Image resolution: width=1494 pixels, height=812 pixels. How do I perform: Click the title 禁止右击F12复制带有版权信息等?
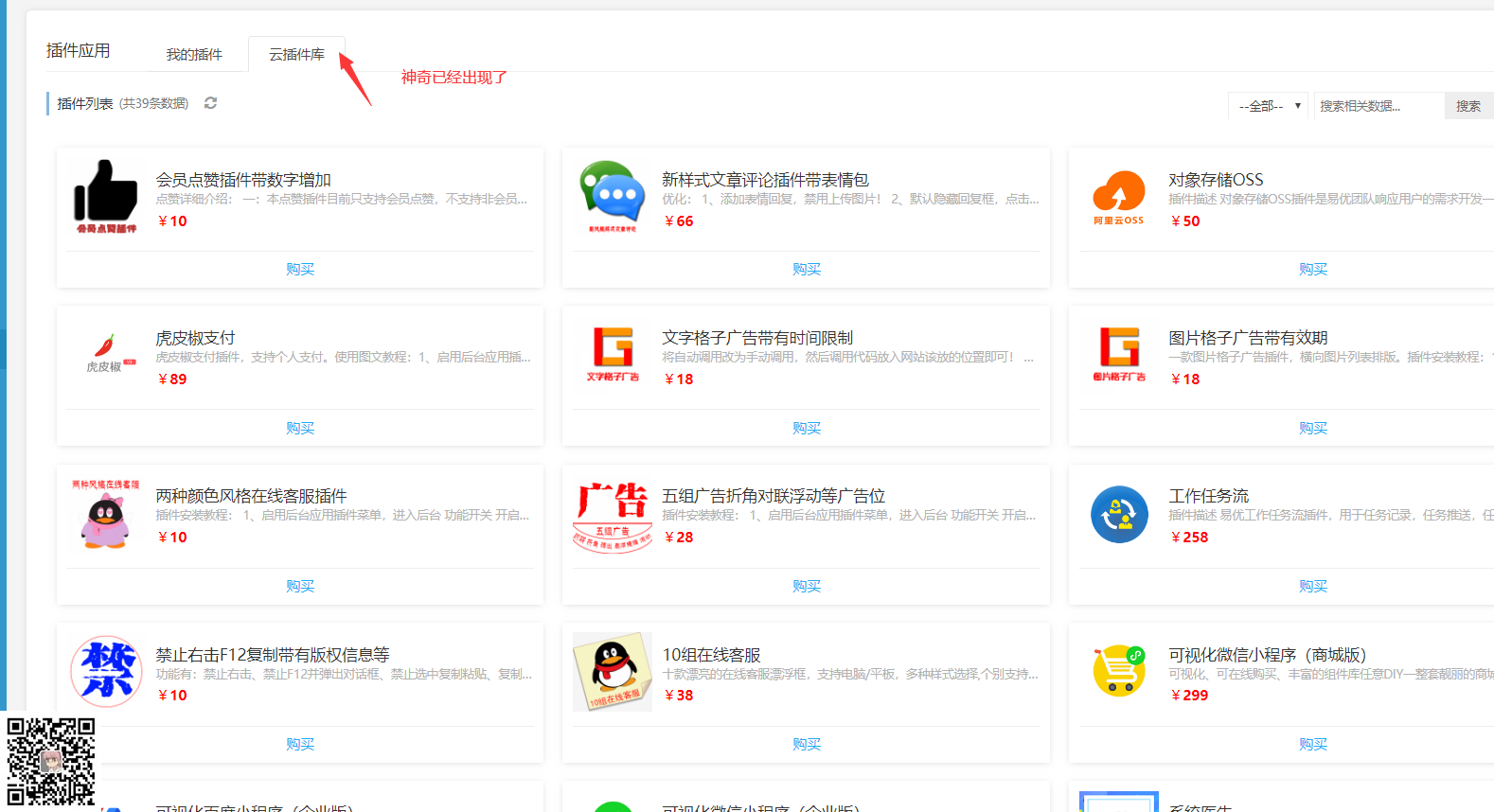tap(273, 655)
